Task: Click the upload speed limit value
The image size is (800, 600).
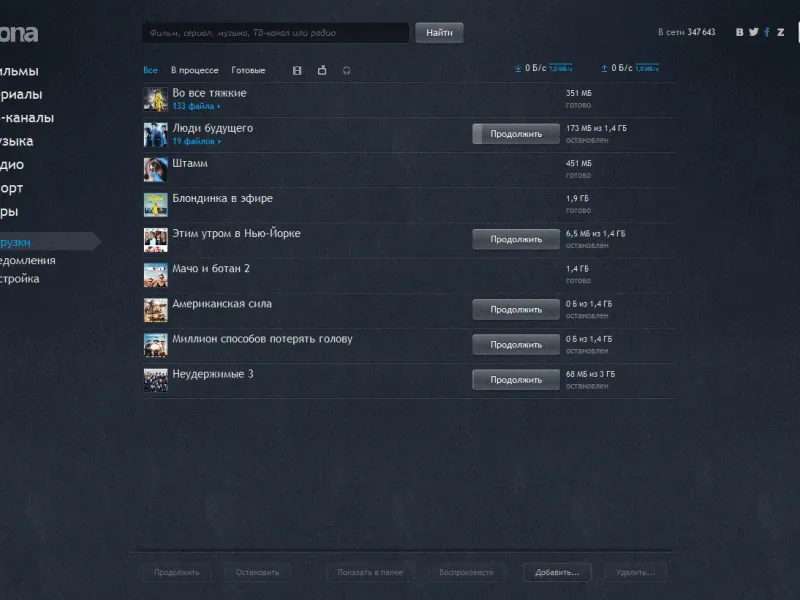Action: 647,69
